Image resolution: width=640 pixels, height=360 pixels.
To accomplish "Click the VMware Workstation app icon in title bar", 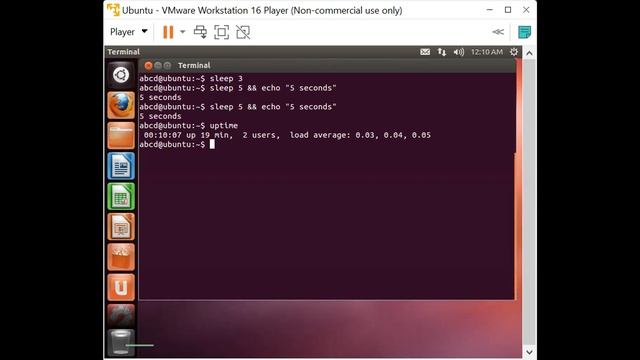I will [113, 10].
